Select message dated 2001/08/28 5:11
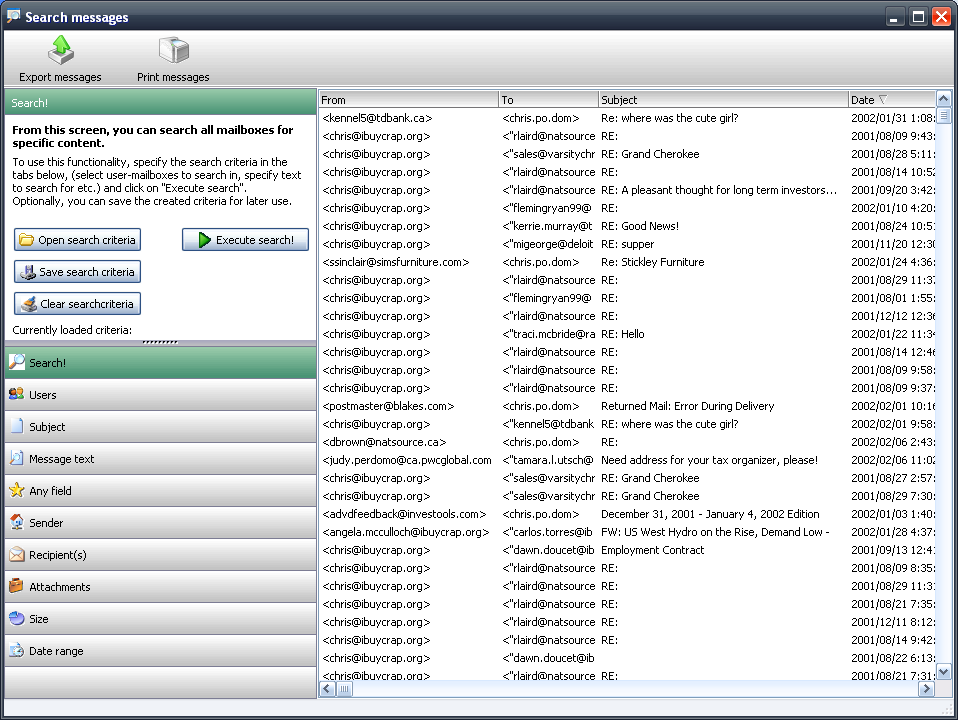Viewport: 958px width, 720px height. click(627, 154)
